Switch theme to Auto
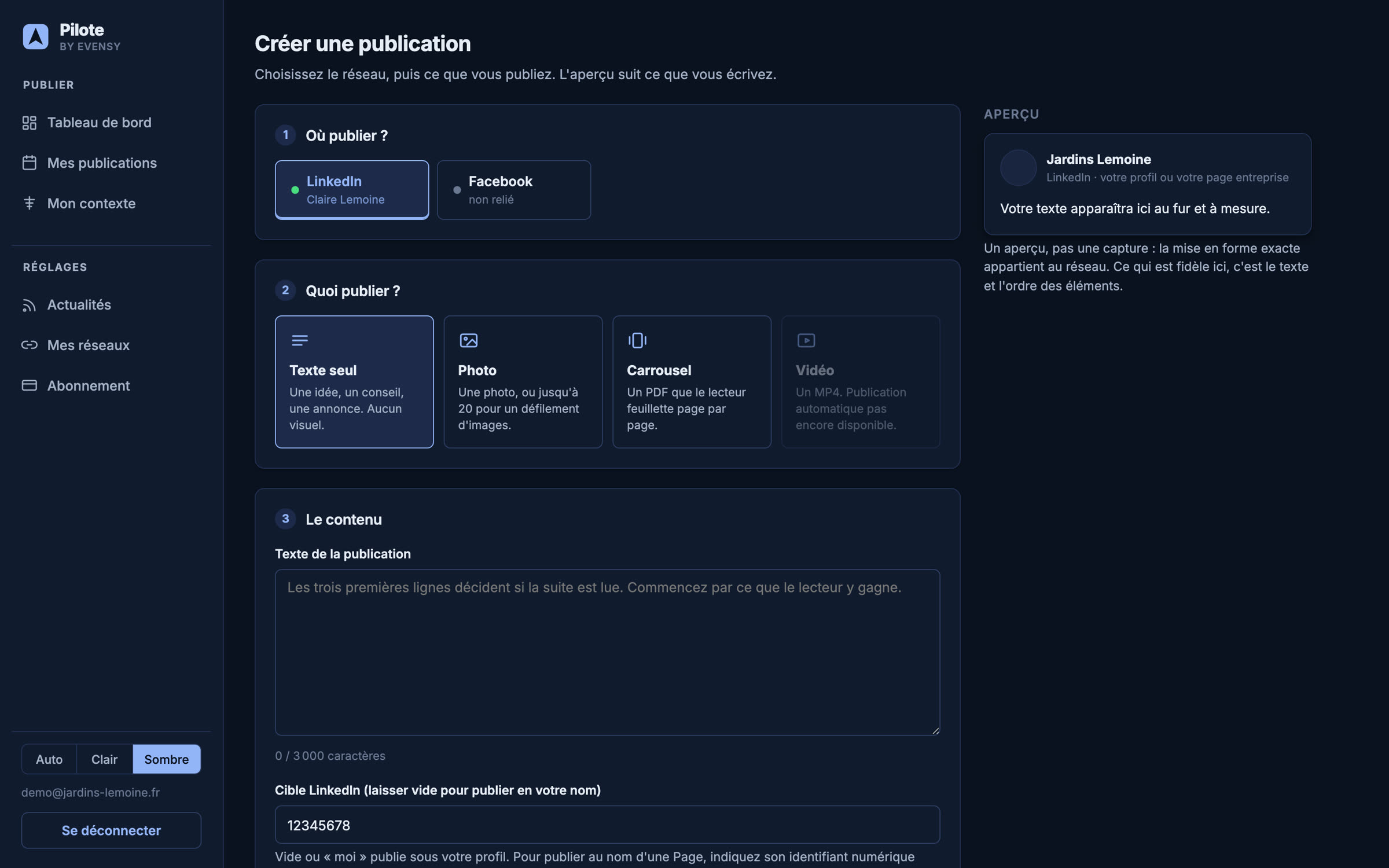 click(x=49, y=759)
